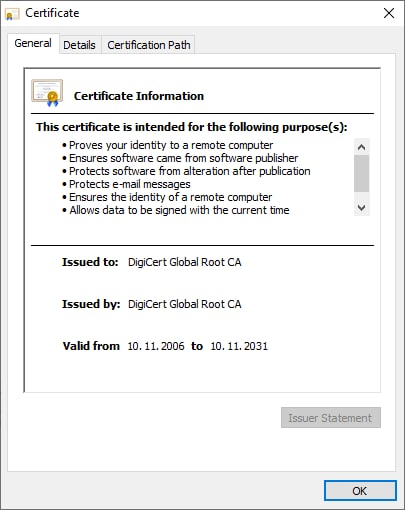Click the small certificate icon in title bar

coord(12,14)
